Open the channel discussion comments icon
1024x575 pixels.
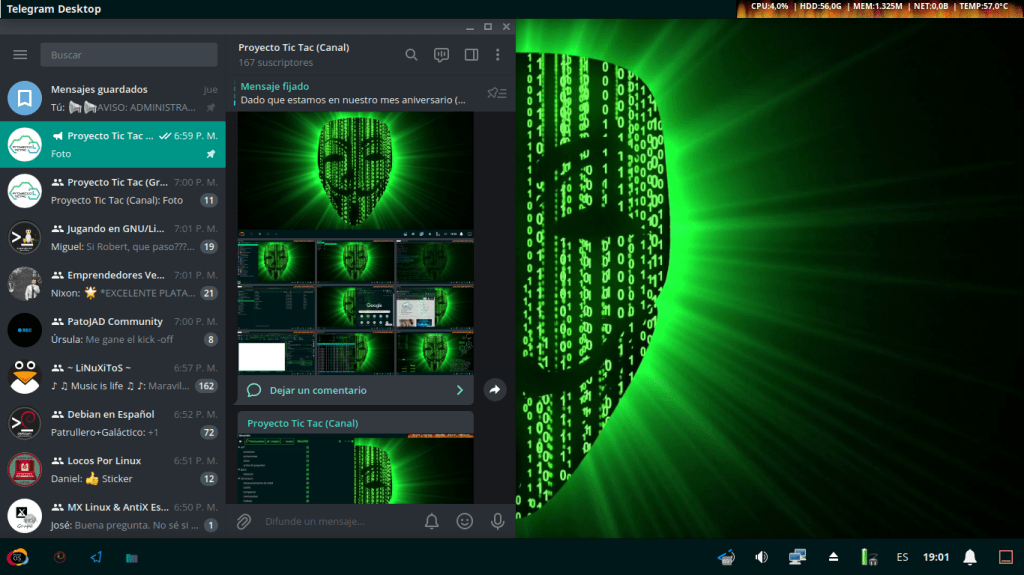click(x=441, y=55)
